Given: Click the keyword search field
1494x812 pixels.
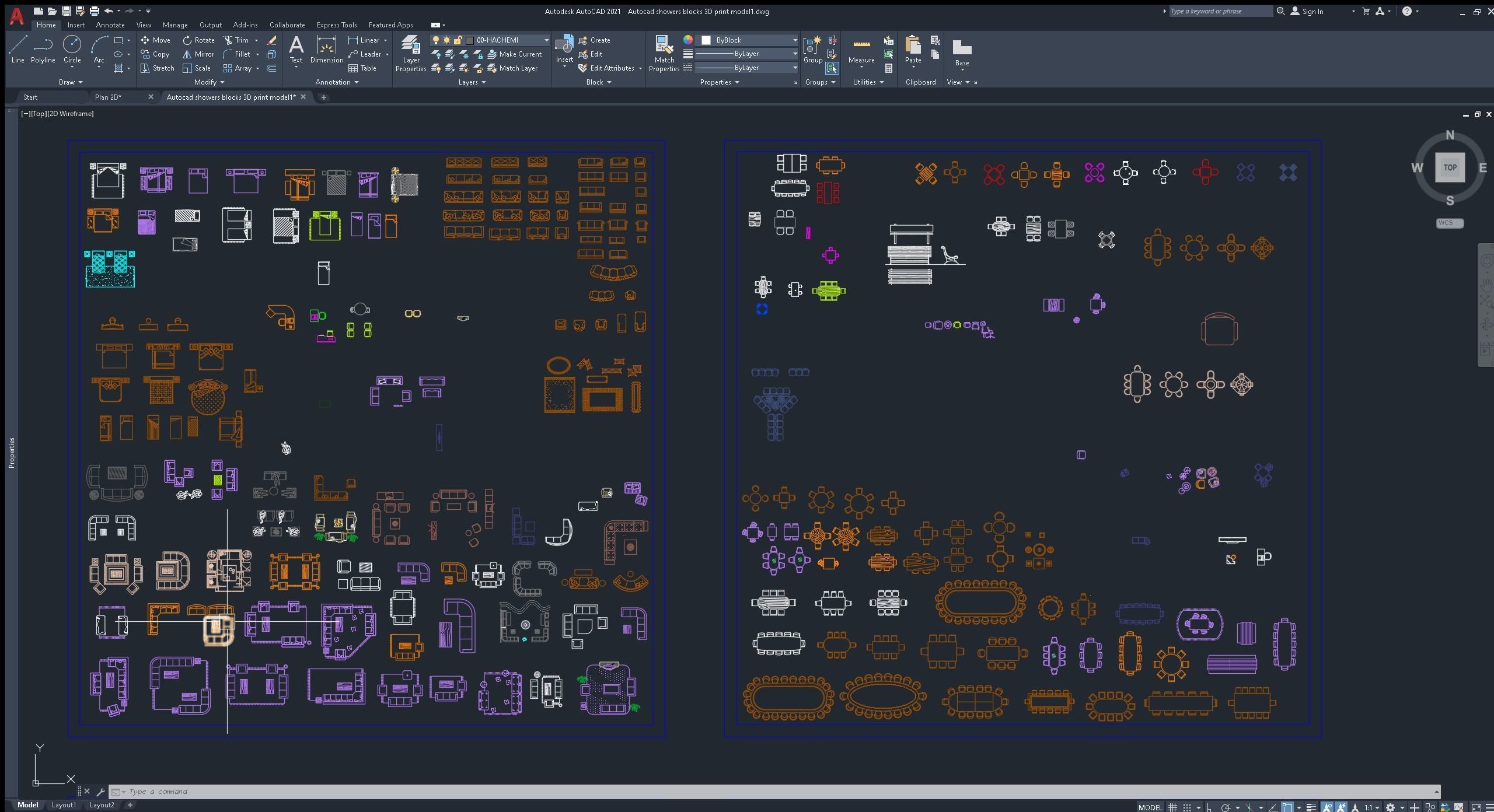Looking at the screenshot, I should [1220, 11].
